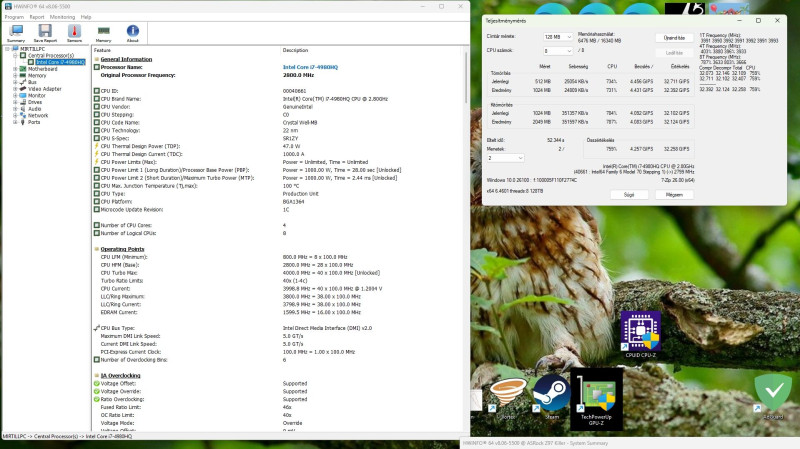
Task: Click the Motherboard tree icon
Action: point(22,68)
